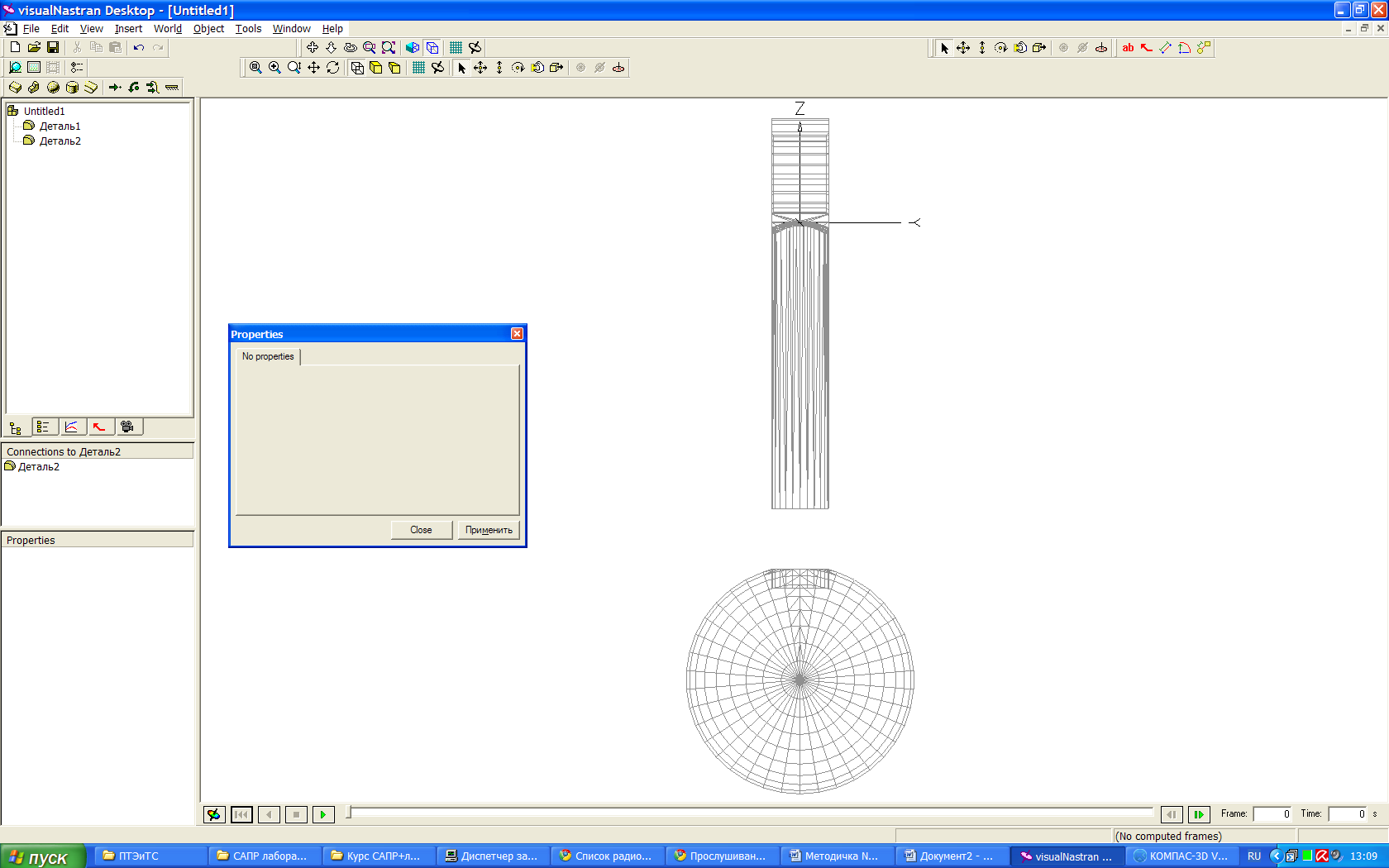This screenshot has width=1389, height=868.
Task: Switch to object tree browser tab
Action: point(16,427)
